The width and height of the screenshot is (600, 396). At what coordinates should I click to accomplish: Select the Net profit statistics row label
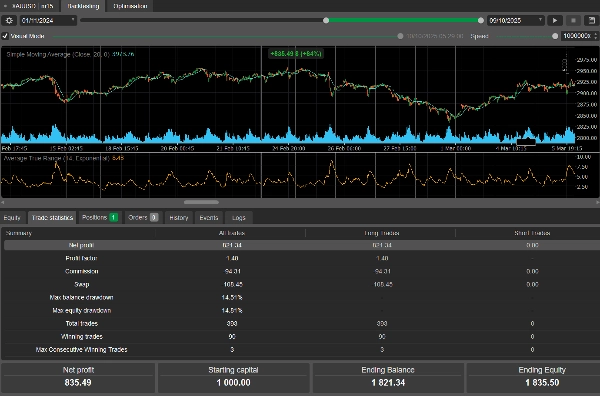coord(81,245)
